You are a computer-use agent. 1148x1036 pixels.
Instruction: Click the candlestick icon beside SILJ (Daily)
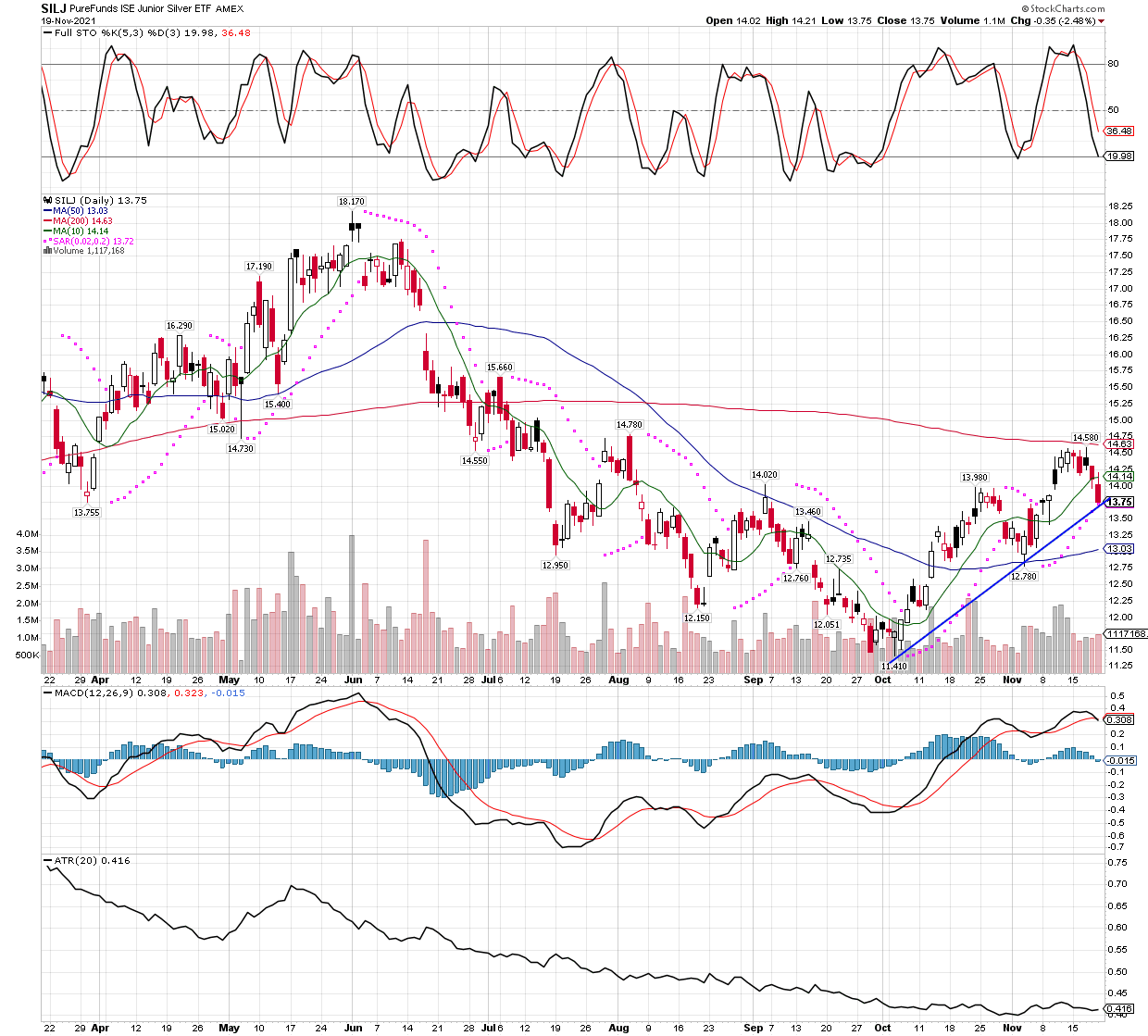coord(47,200)
